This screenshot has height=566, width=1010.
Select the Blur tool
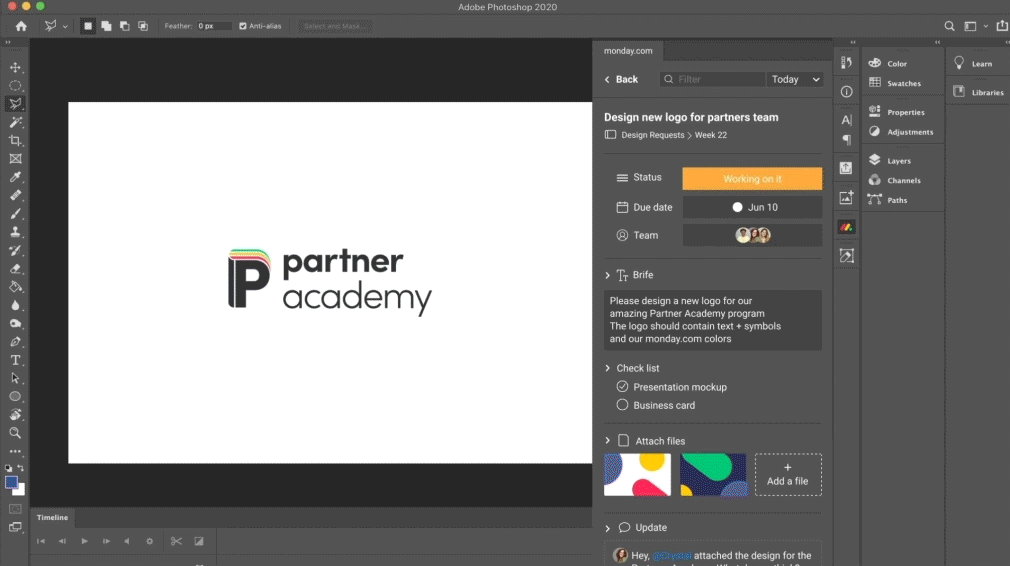point(15,305)
